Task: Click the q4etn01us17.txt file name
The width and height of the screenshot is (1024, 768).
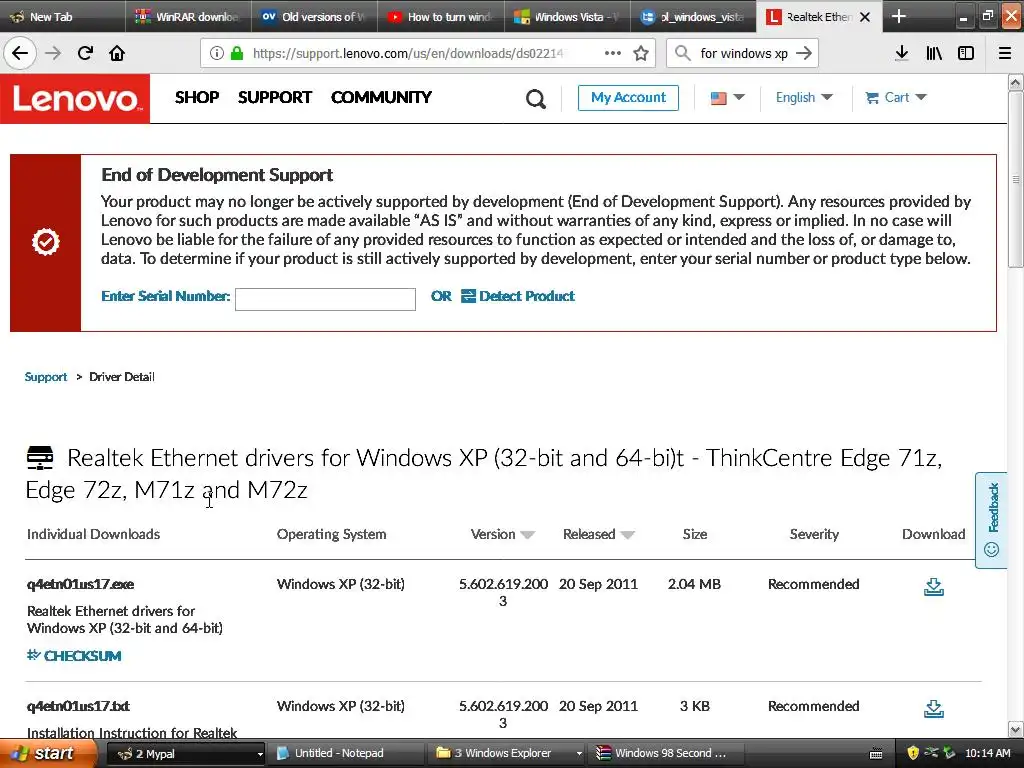Action: coord(78,706)
